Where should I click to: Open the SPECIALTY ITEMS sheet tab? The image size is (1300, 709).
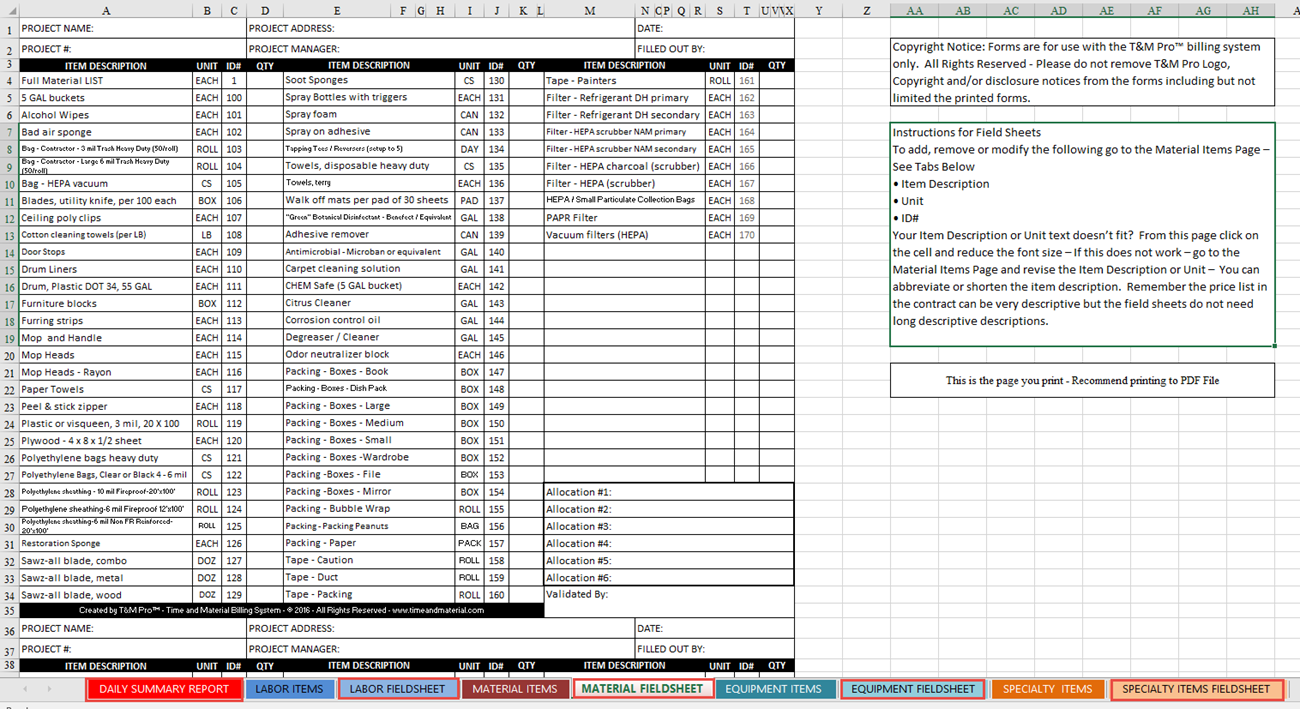pyautogui.click(x=1047, y=689)
